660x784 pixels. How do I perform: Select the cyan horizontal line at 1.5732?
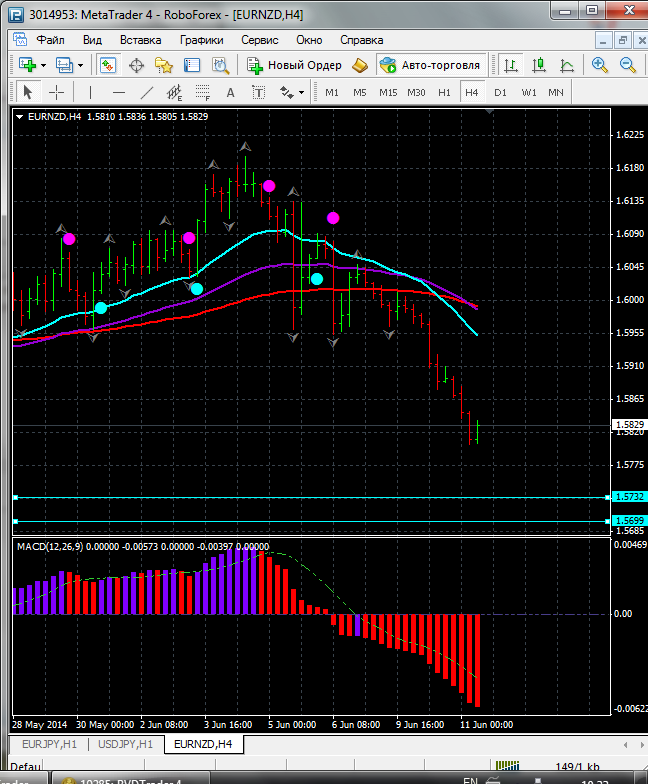311,498
